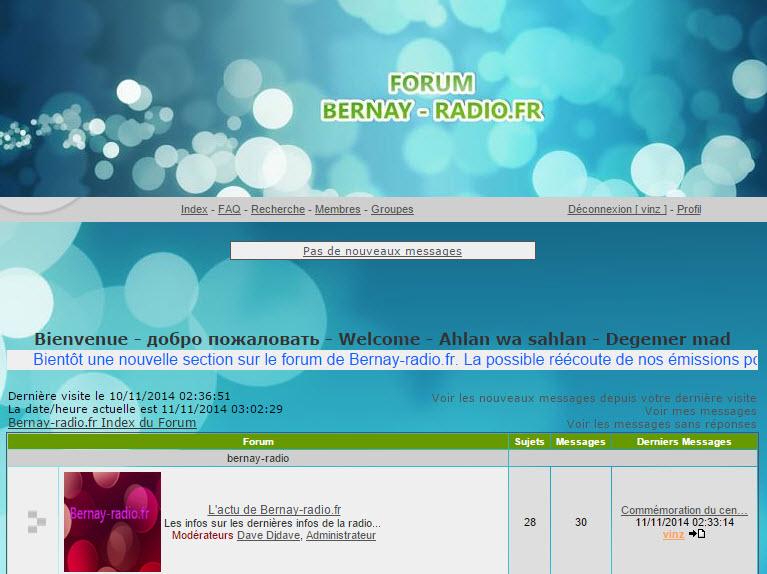Click the 'Dernière visite le 10/11/2014' text

(x=119, y=396)
